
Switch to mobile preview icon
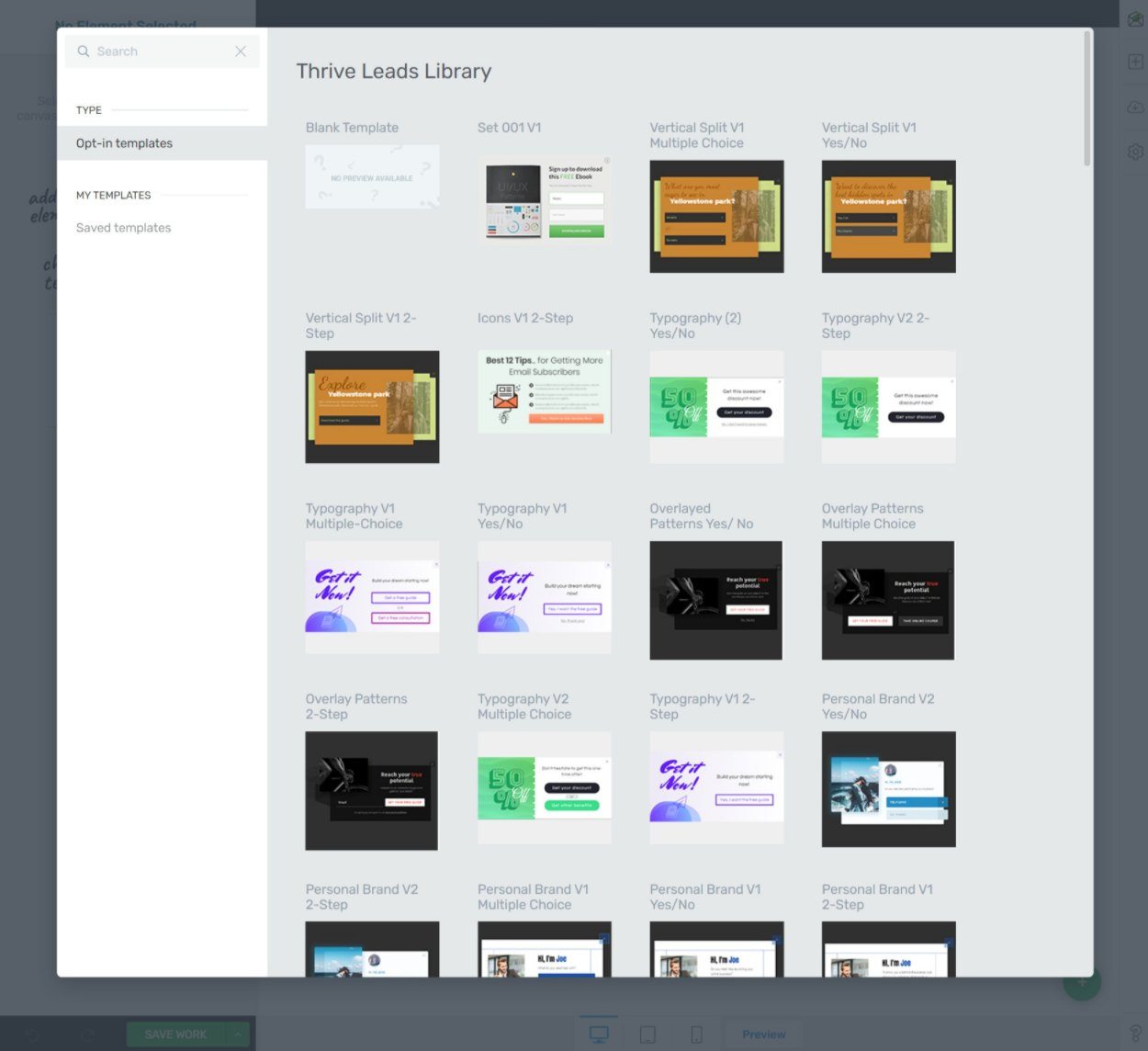click(696, 1034)
